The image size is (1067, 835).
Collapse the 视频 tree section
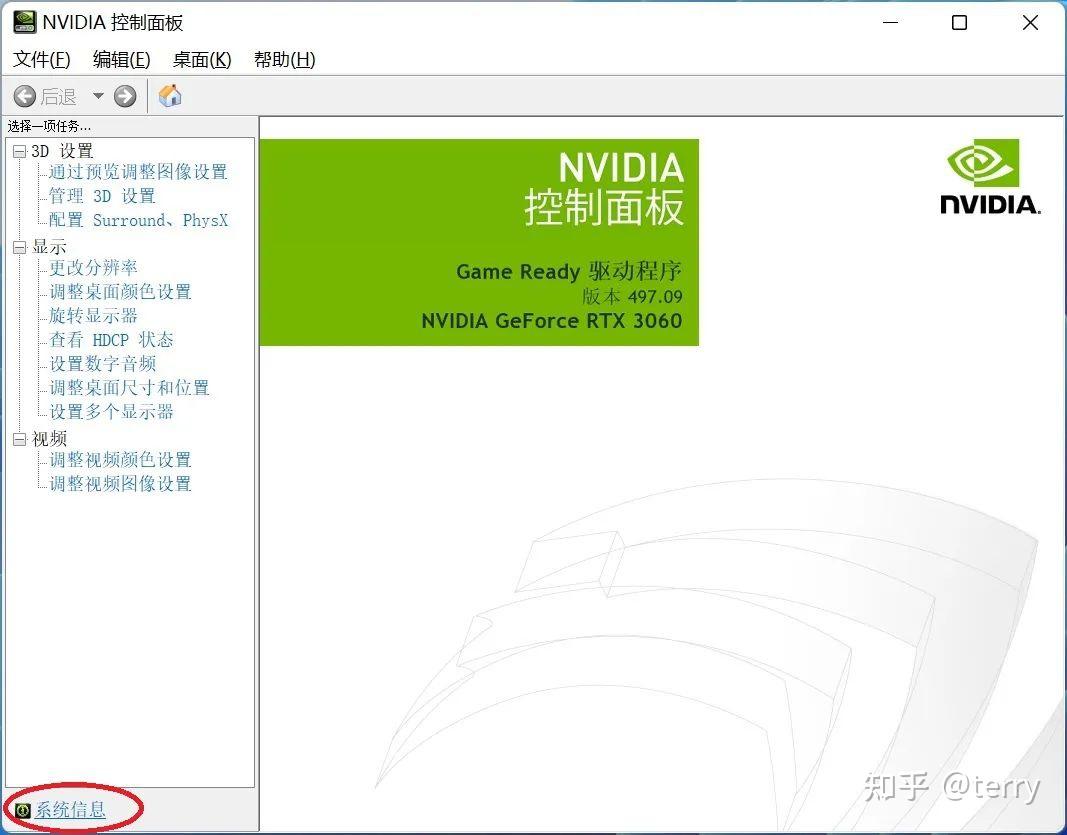[20, 438]
